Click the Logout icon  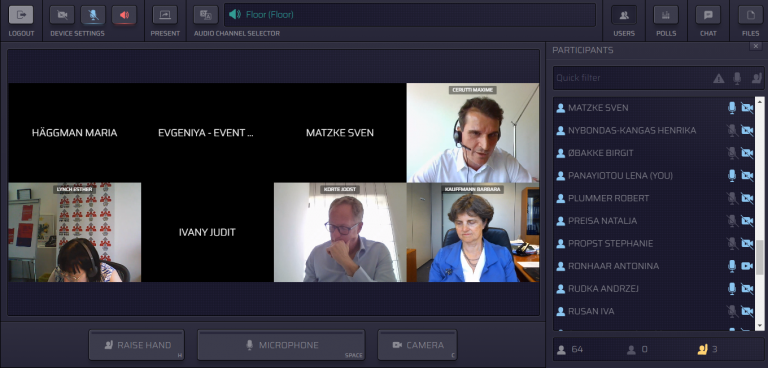21,15
